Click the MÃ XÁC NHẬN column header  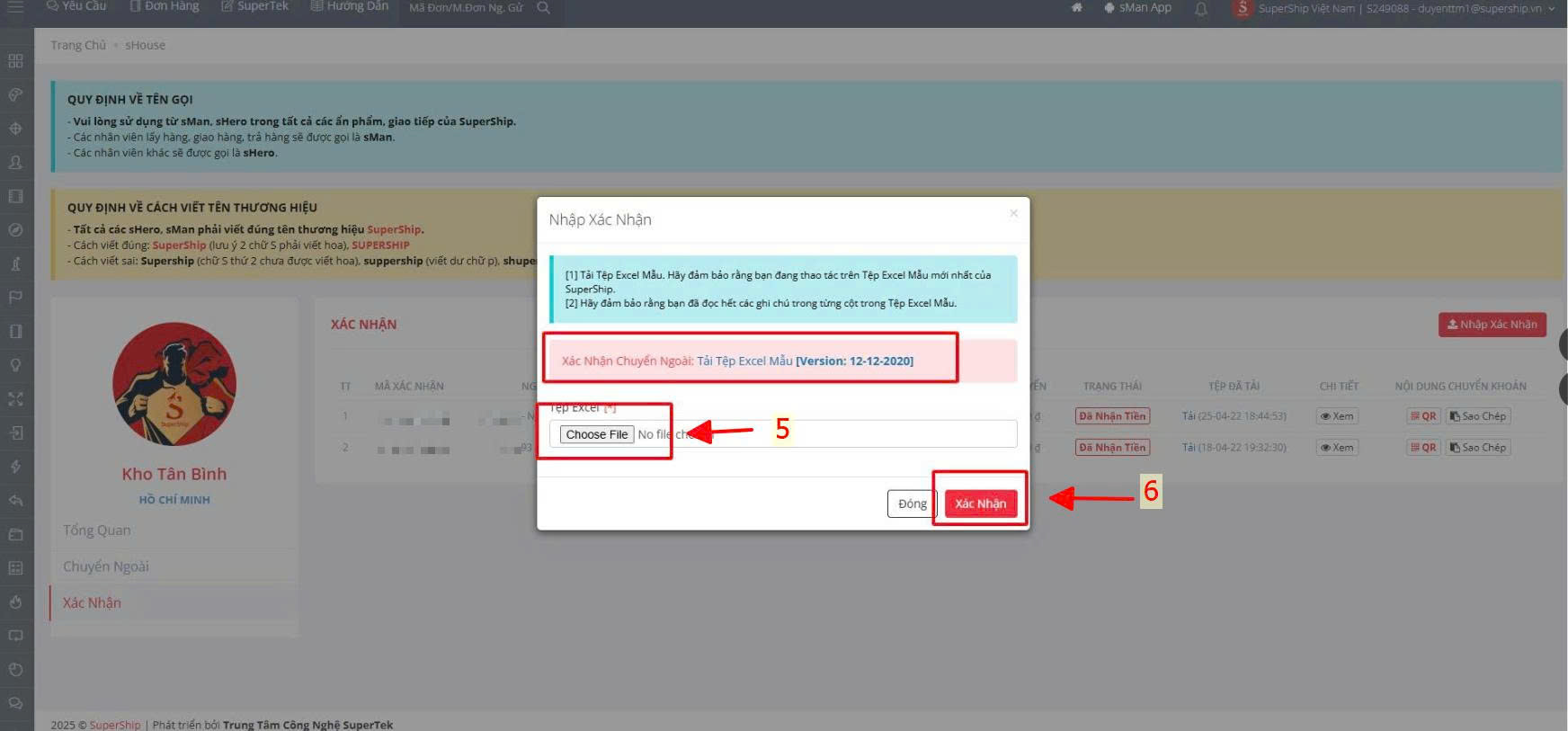(x=409, y=387)
